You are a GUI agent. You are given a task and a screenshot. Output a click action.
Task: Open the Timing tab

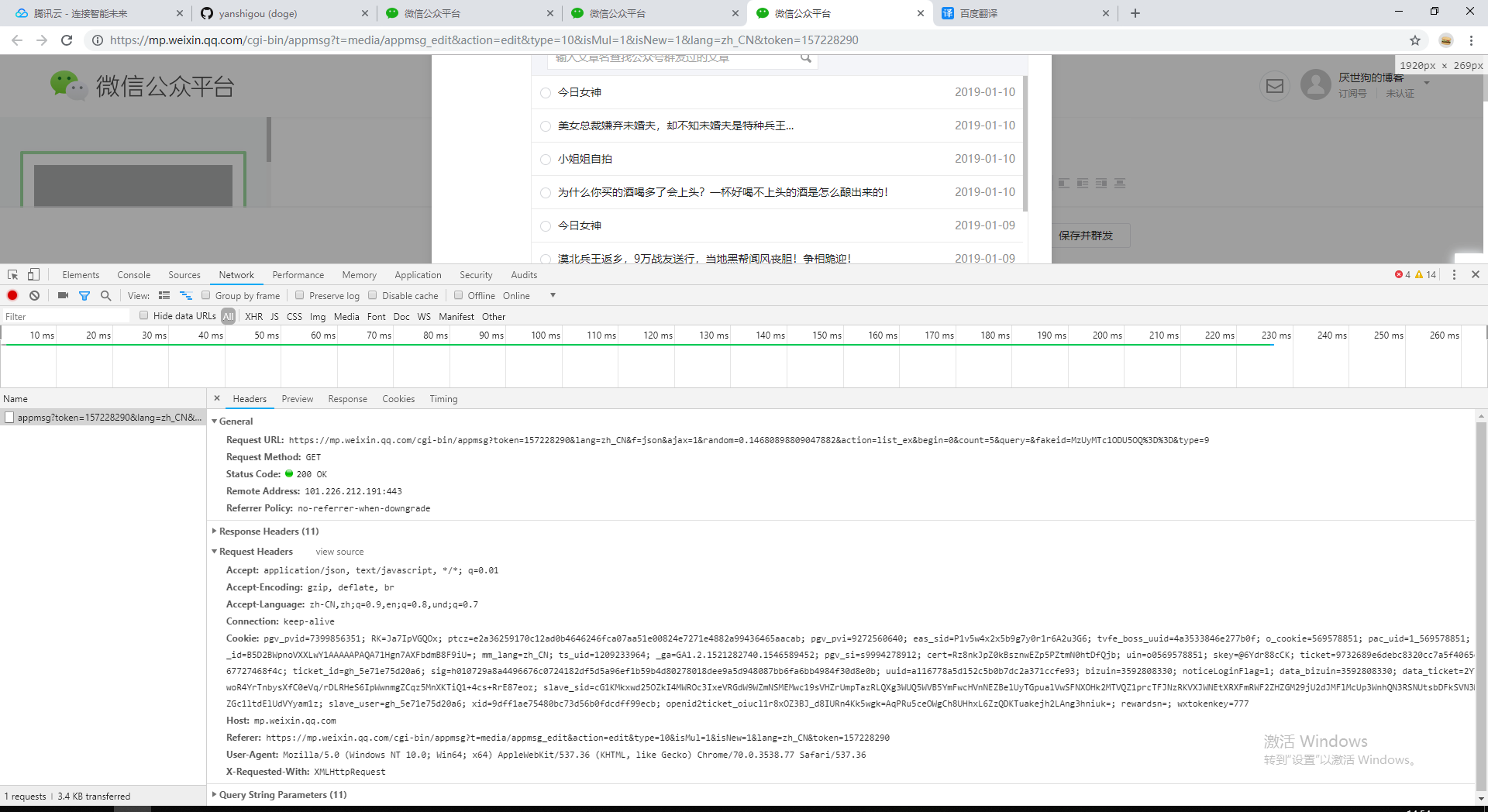[x=443, y=399]
